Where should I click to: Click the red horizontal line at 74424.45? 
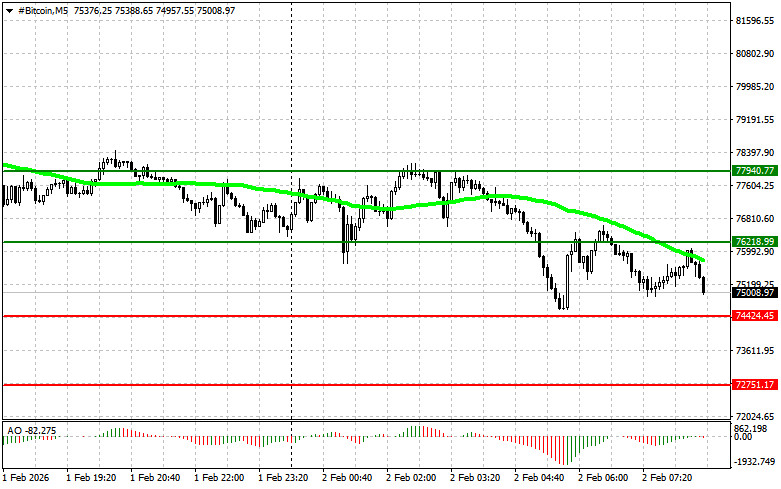366,316
